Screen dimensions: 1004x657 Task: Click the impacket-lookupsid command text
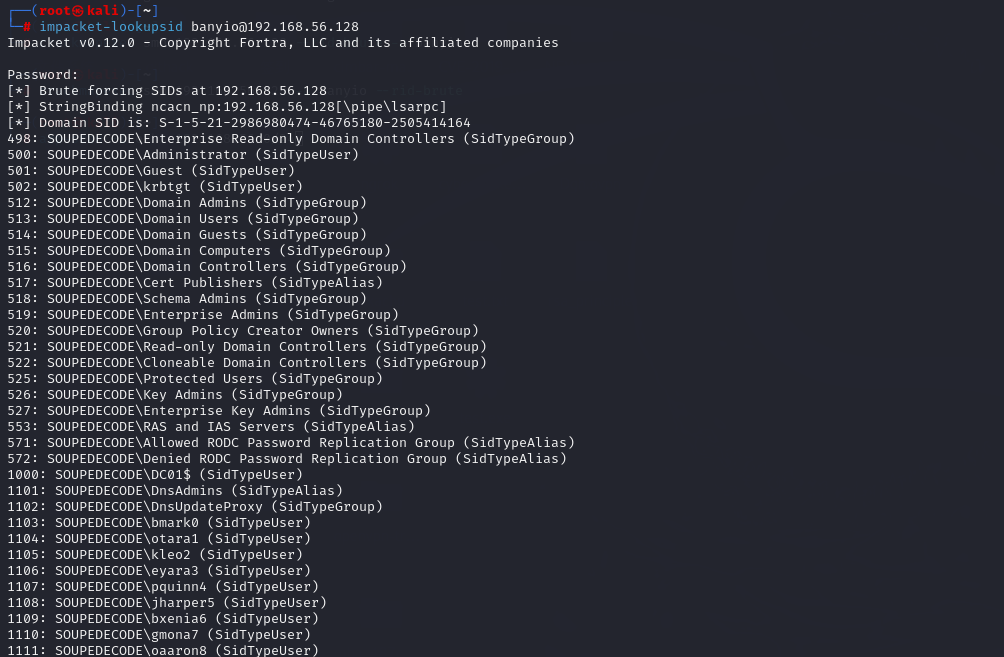(111, 27)
